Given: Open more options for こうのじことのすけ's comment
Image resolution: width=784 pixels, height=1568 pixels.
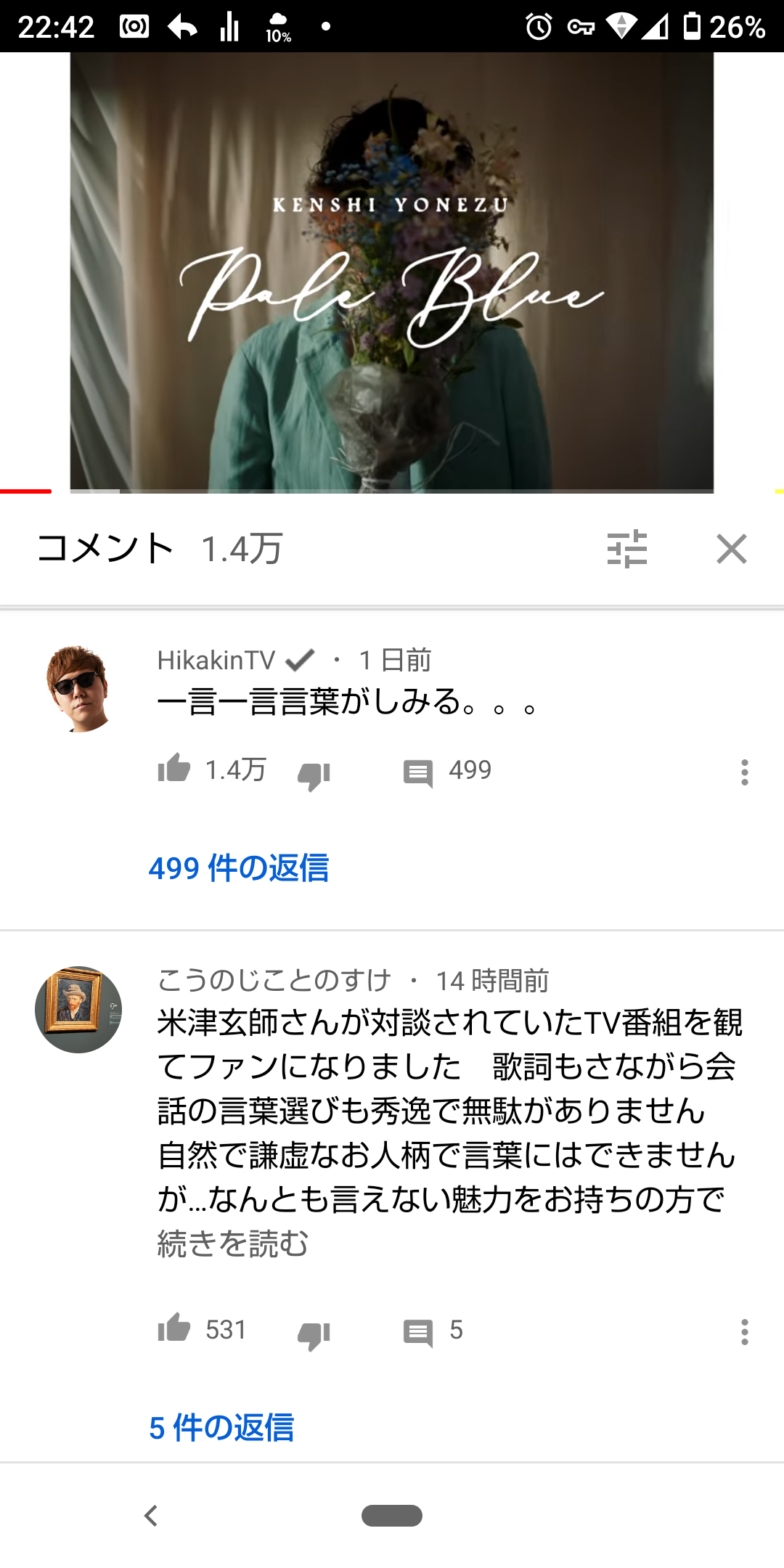Looking at the screenshot, I should click(x=744, y=1332).
